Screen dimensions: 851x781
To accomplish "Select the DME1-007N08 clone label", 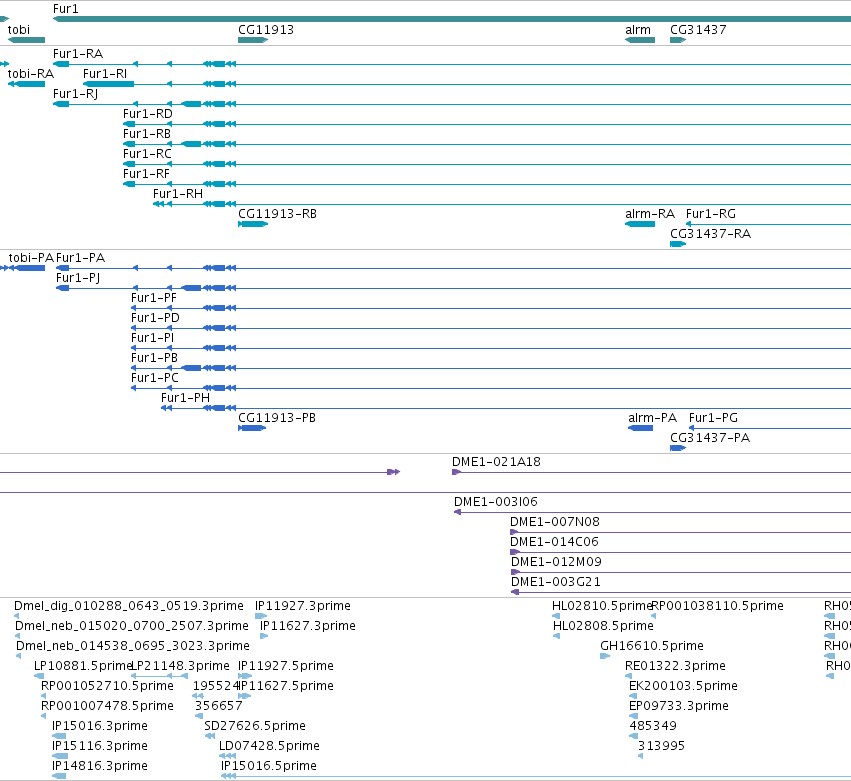I will 555,522.
